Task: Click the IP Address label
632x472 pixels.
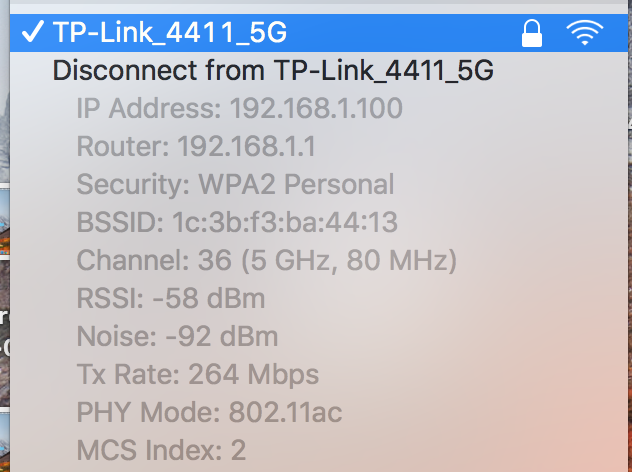Action: pyautogui.click(x=149, y=108)
